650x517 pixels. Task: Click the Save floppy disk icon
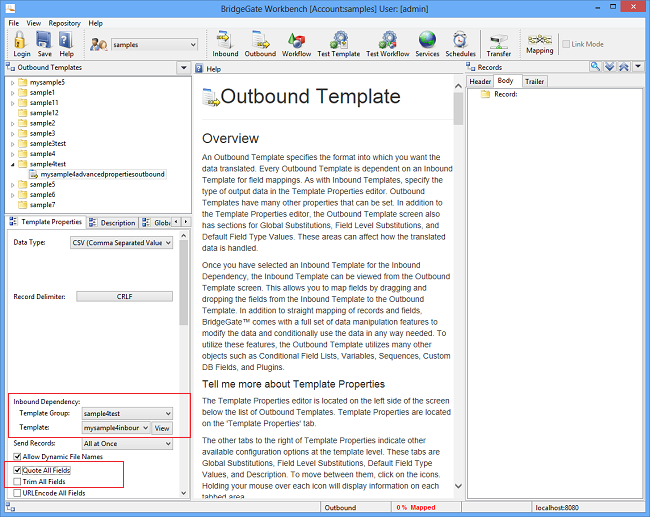(44, 40)
